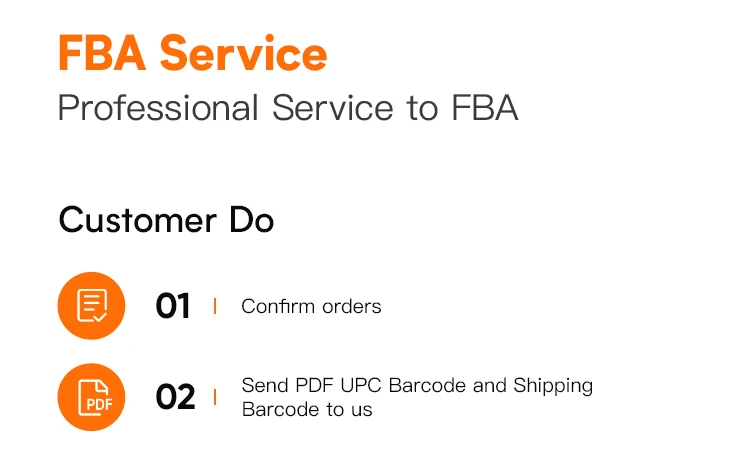Click the word "Shipping" in step 02
The image size is (750, 458).
pos(553,385)
